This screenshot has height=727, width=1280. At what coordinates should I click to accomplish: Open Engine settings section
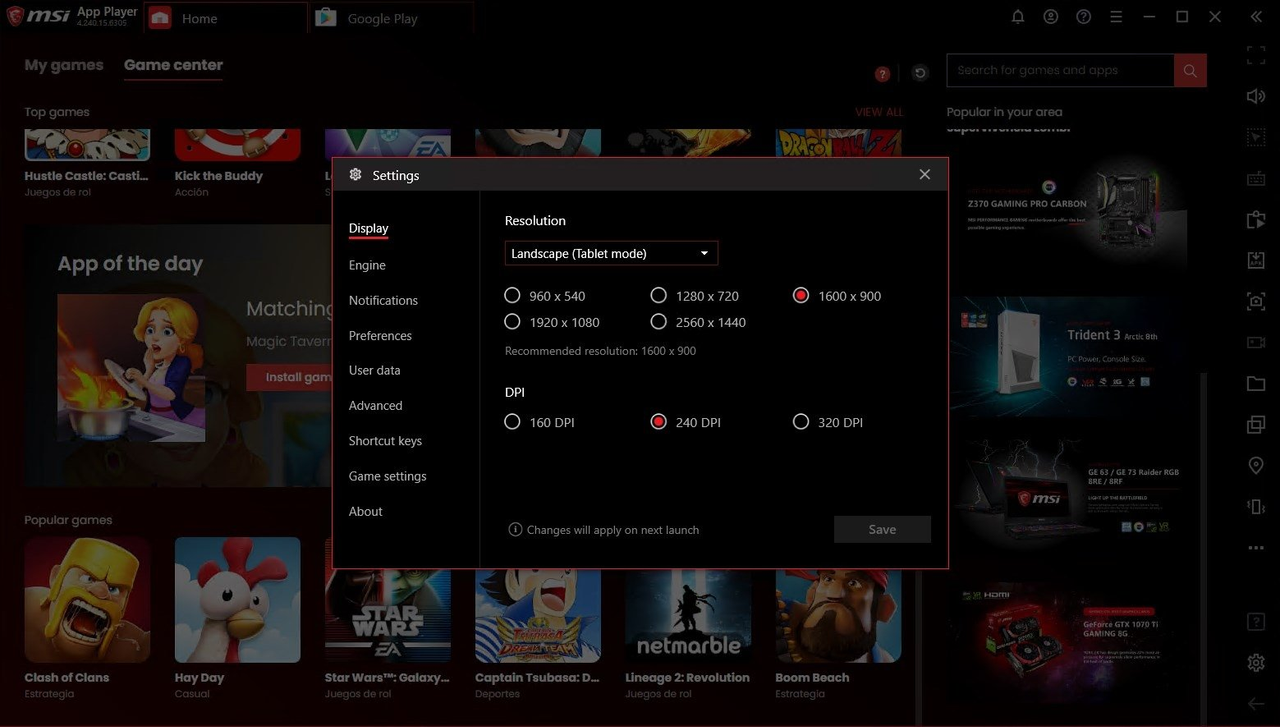click(367, 265)
